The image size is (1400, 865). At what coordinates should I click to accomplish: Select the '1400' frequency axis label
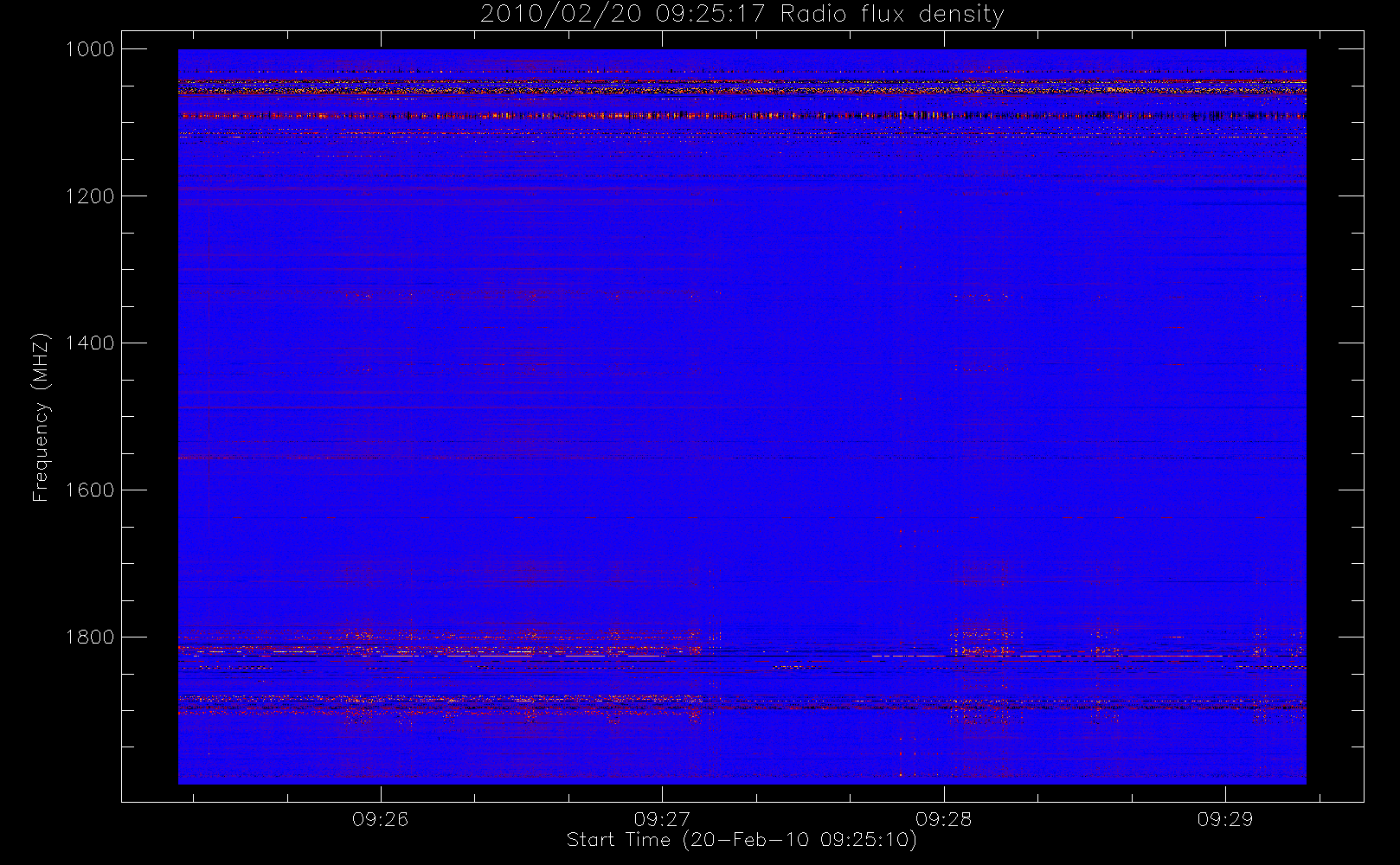pyautogui.click(x=90, y=343)
